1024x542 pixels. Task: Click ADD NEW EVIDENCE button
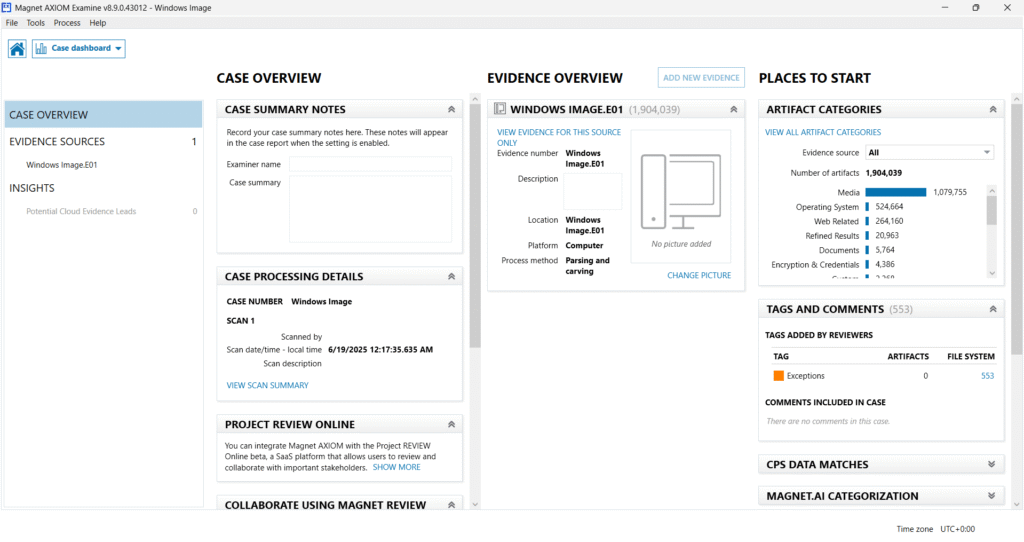(x=701, y=78)
